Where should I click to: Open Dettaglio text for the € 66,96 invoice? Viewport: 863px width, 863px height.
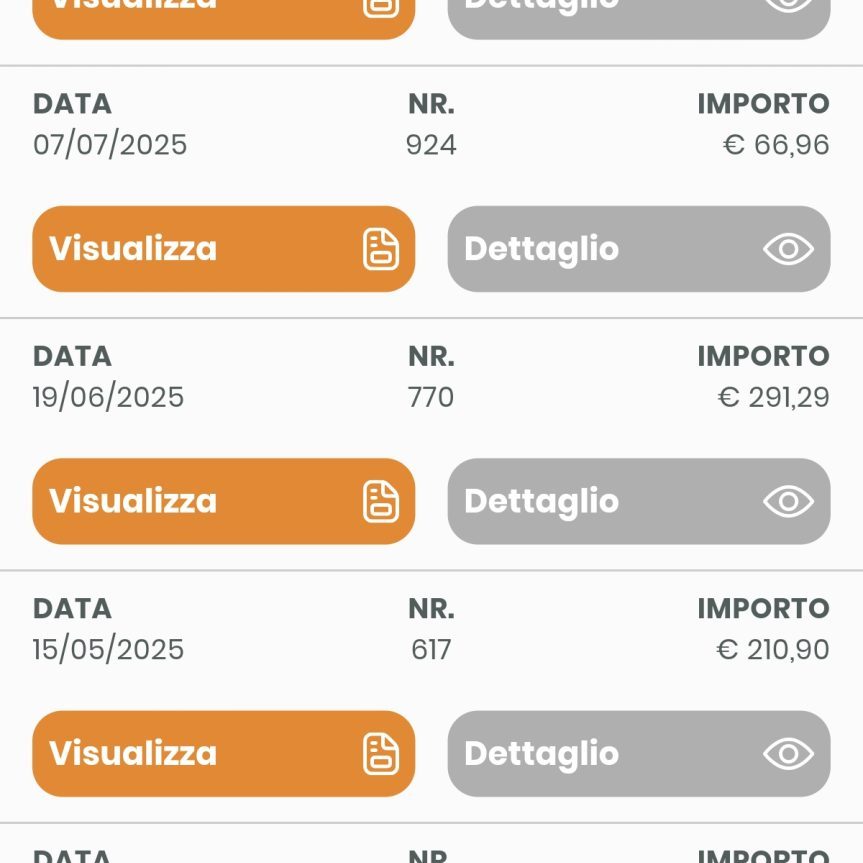tap(541, 249)
